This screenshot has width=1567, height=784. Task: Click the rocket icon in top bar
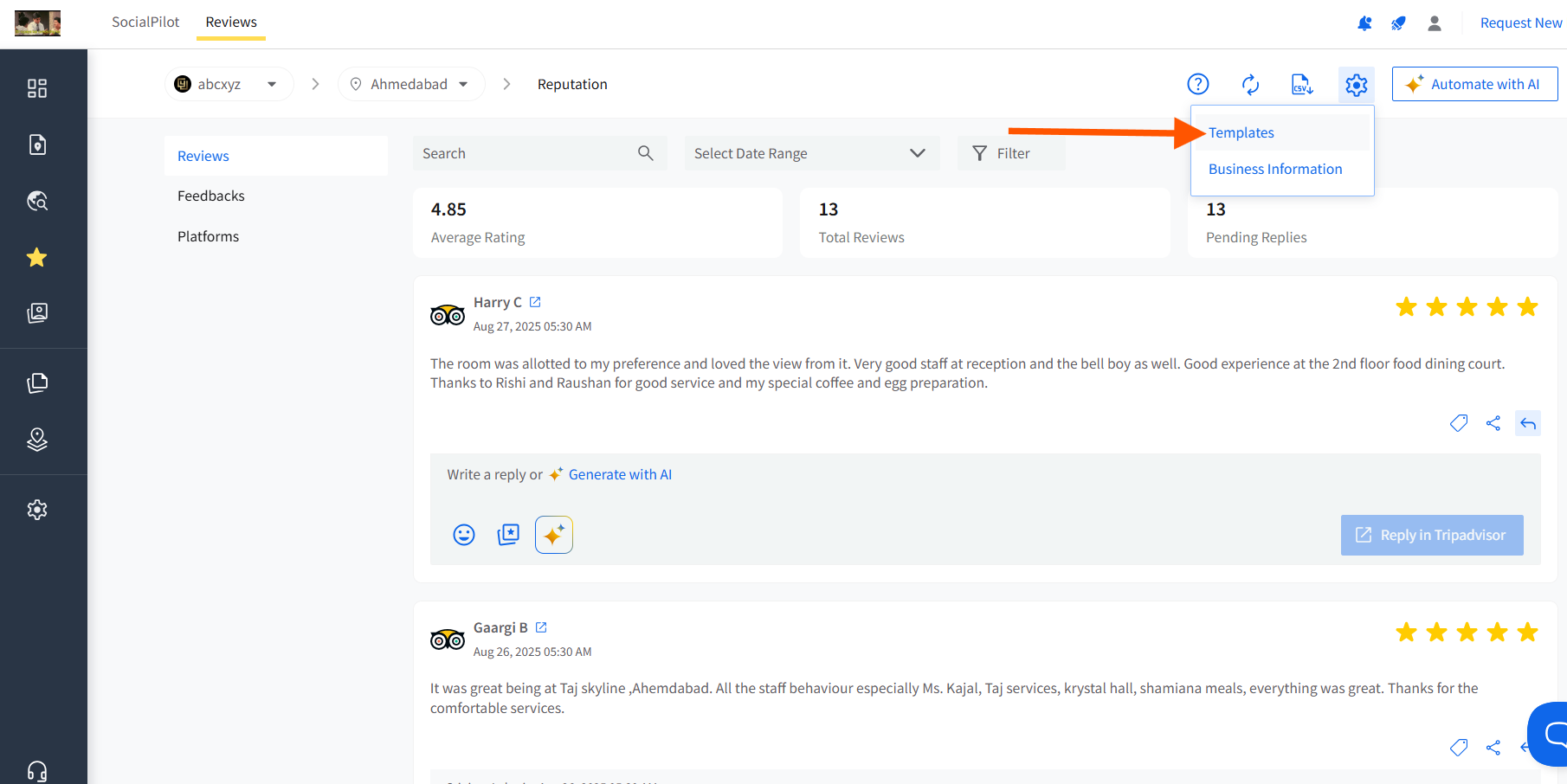pyautogui.click(x=1398, y=23)
